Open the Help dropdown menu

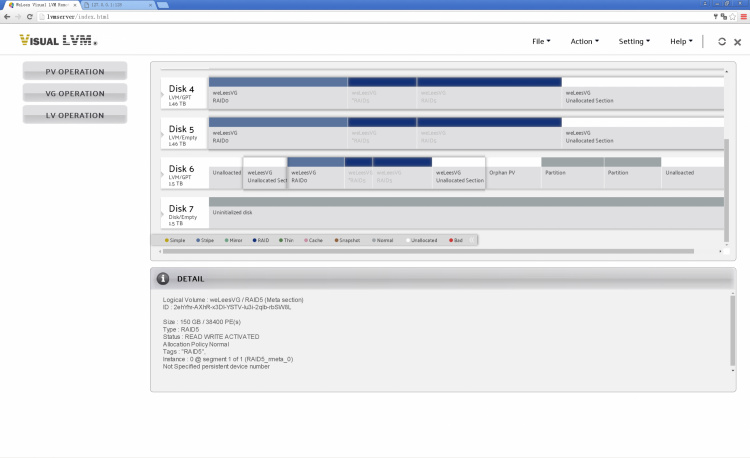click(681, 42)
